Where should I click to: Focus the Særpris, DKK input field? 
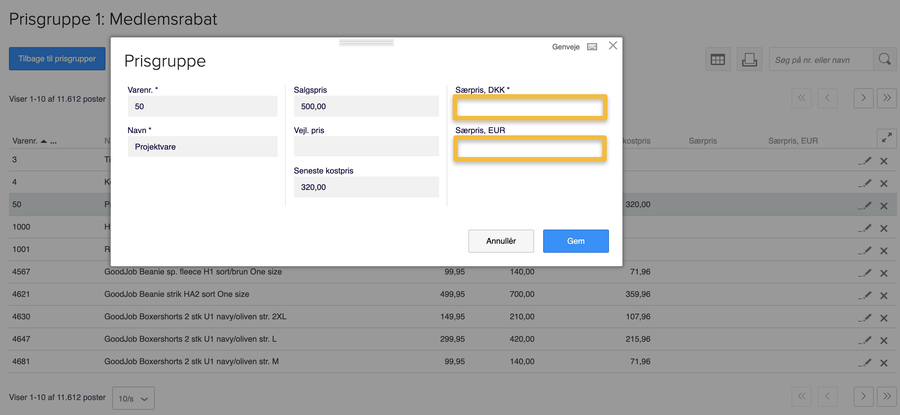(529, 107)
